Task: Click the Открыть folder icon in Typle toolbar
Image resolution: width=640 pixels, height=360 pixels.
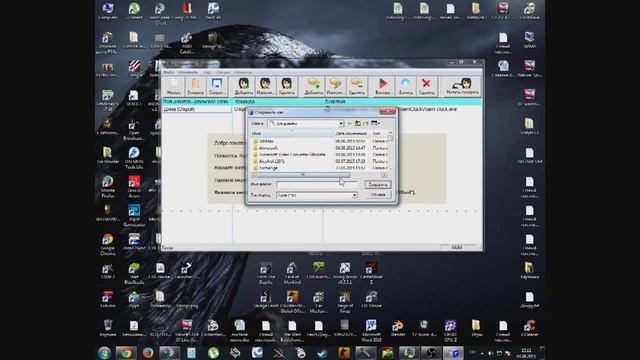Action: [x=195, y=86]
